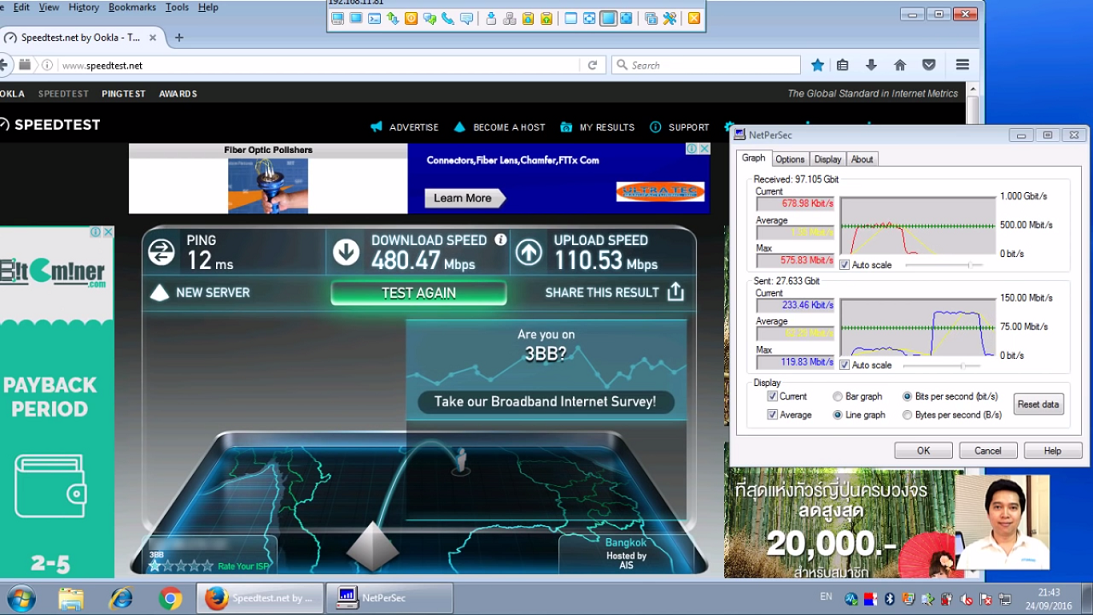Click the file transfer arrows icon in remote toolbar
Screen dimensions: 1093x615
393,19
